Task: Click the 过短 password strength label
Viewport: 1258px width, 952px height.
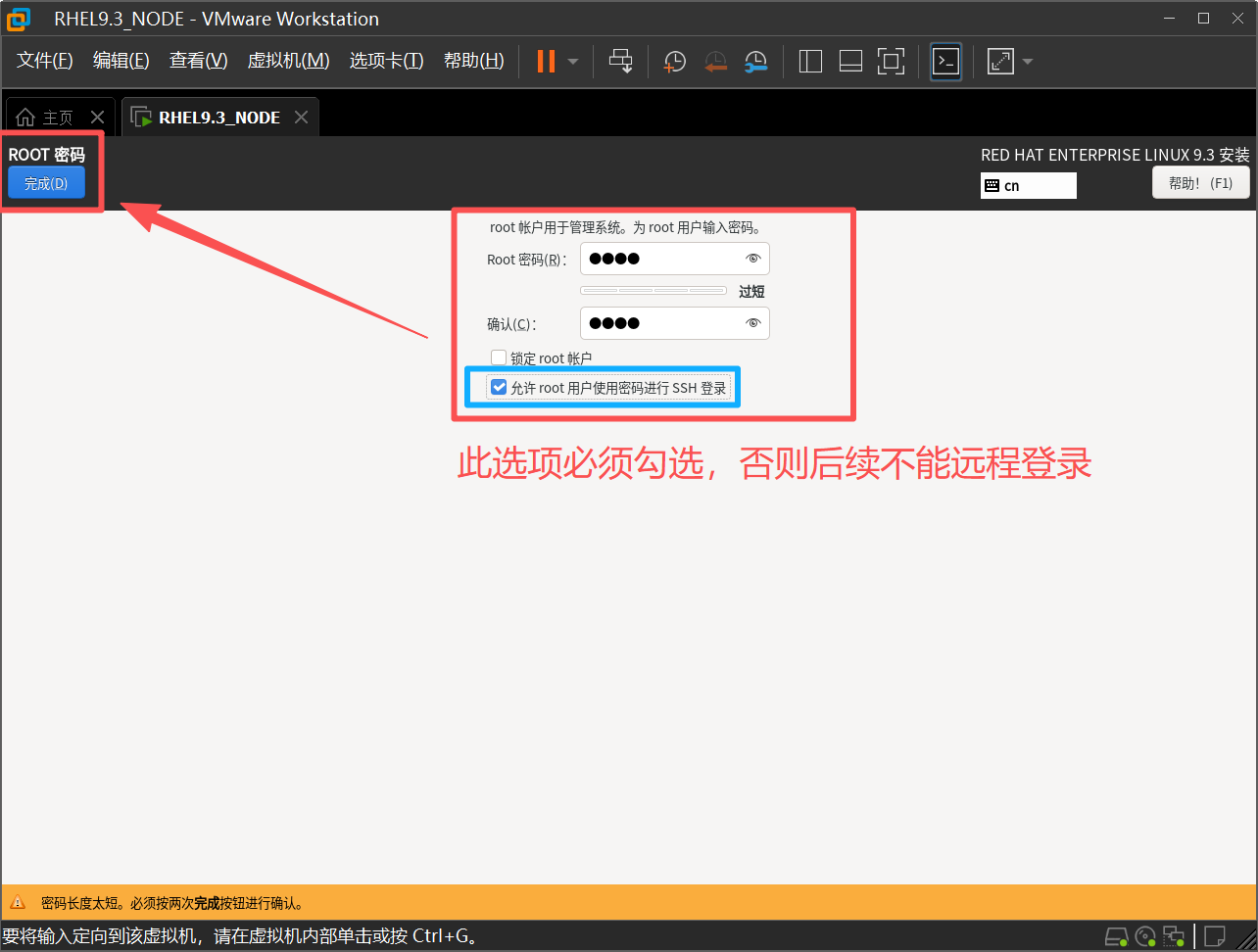Action: (x=751, y=292)
